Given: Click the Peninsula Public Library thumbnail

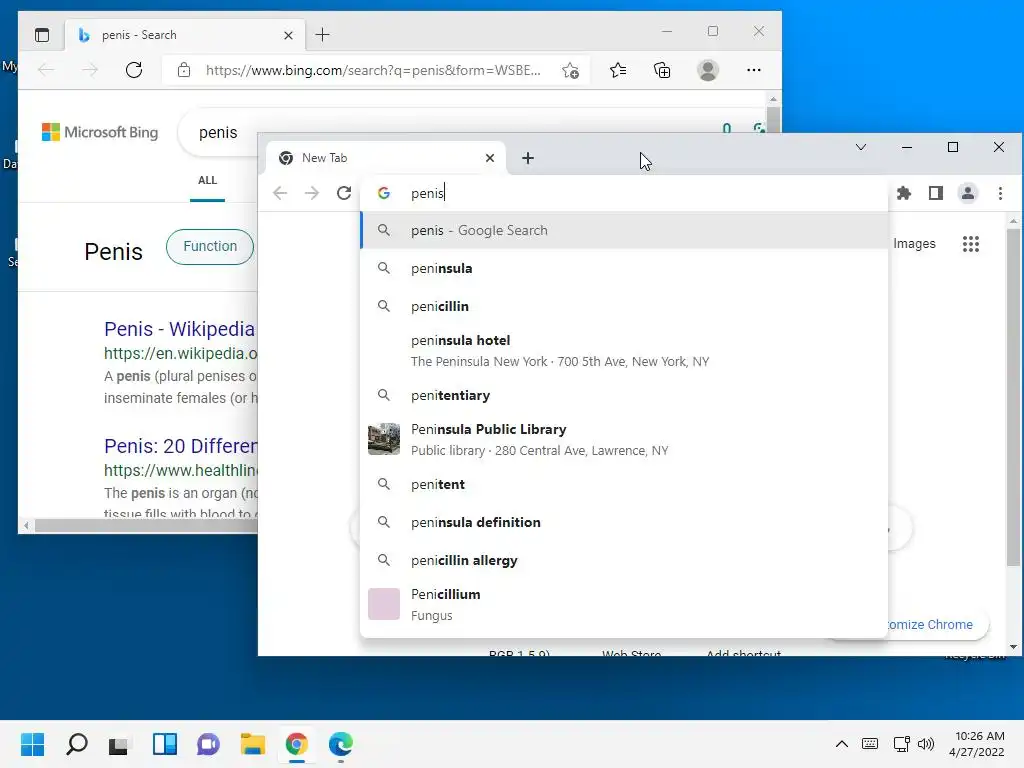Looking at the screenshot, I should click(384, 439).
